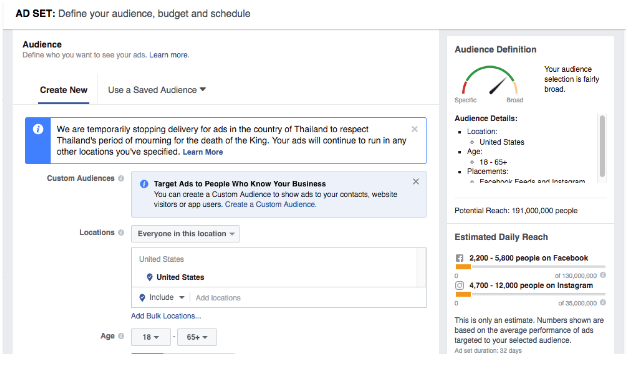This screenshot has height=373, width=637.
Task: Open the maximum age 65+ dropdown
Action: (x=197, y=337)
